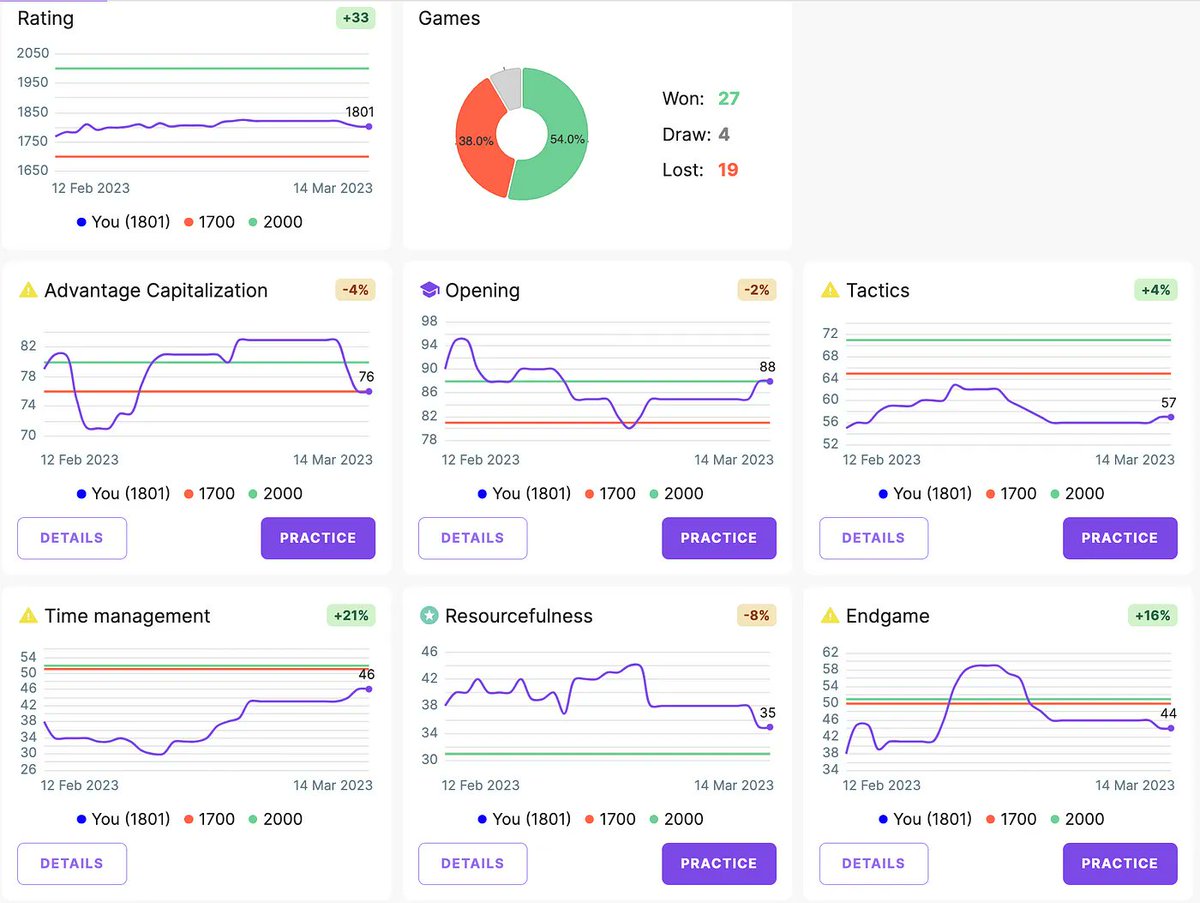The height and width of the screenshot is (903, 1200).
Task: Open Details for Endgame
Action: (874, 864)
